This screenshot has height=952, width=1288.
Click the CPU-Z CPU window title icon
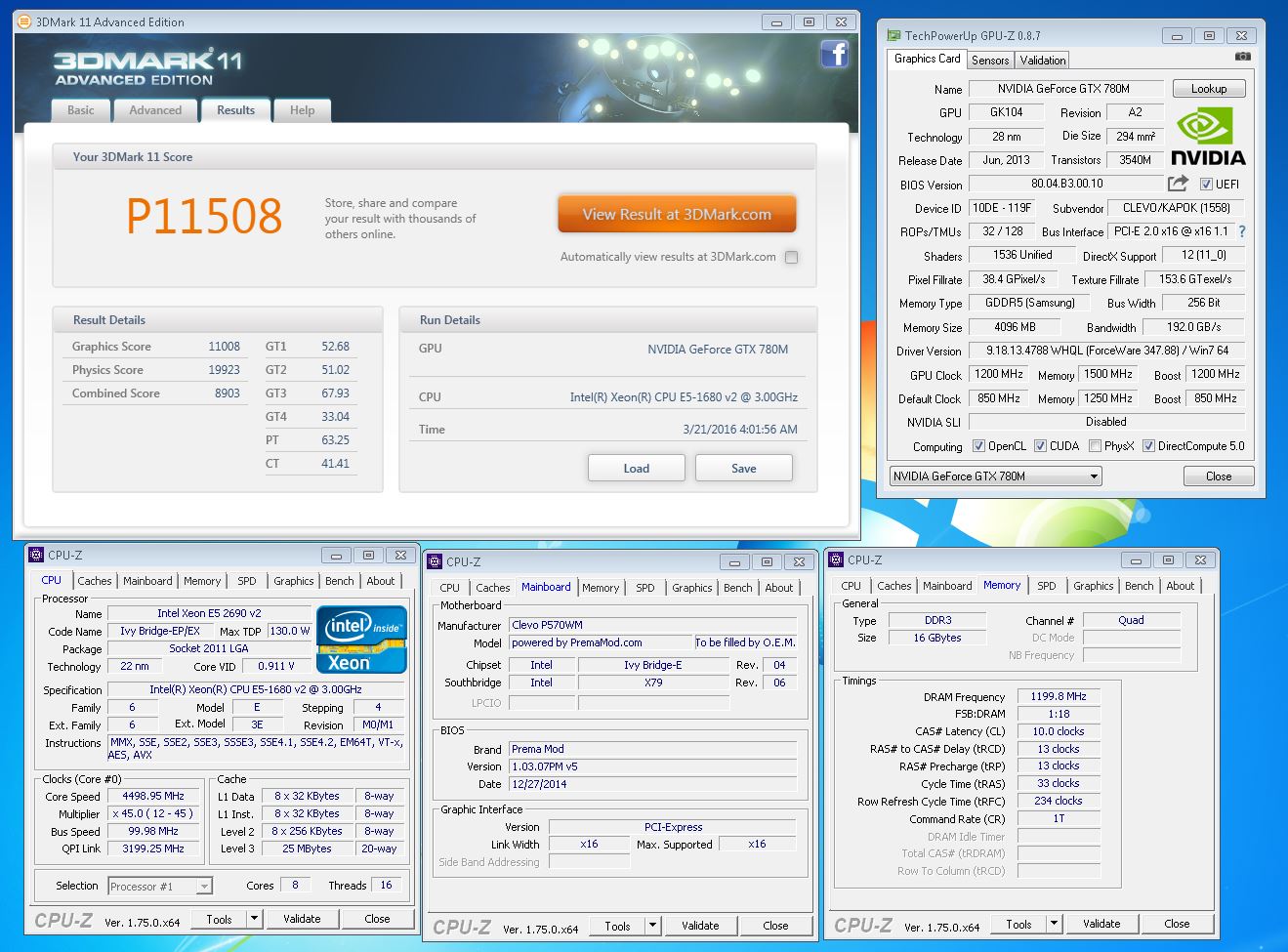pyautogui.click(x=37, y=555)
